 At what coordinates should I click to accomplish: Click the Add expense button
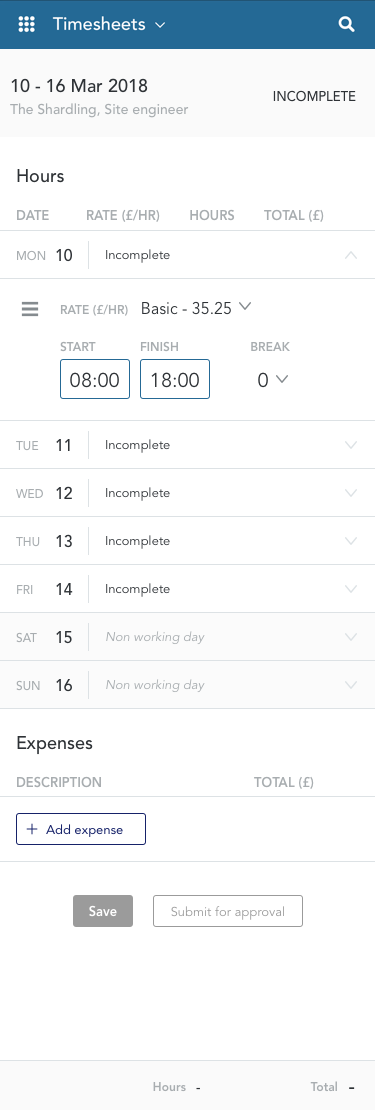[x=81, y=829]
